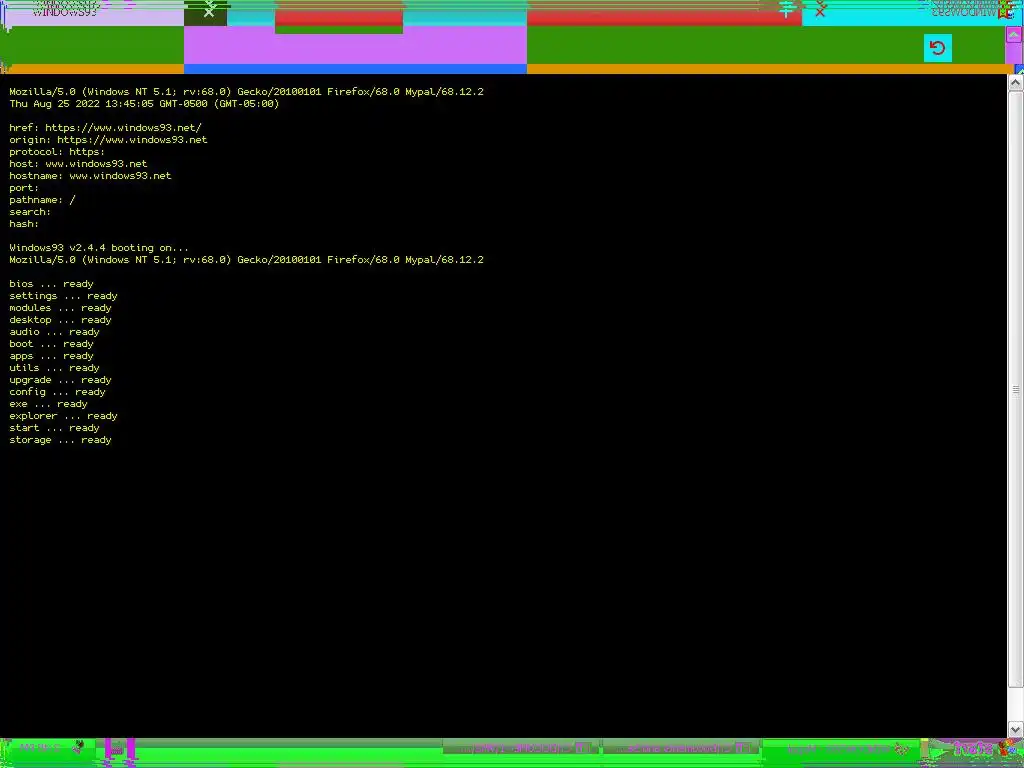Click the 'href: https://www.windows93.net/' line
The image size is (1024, 768).
[105, 128]
